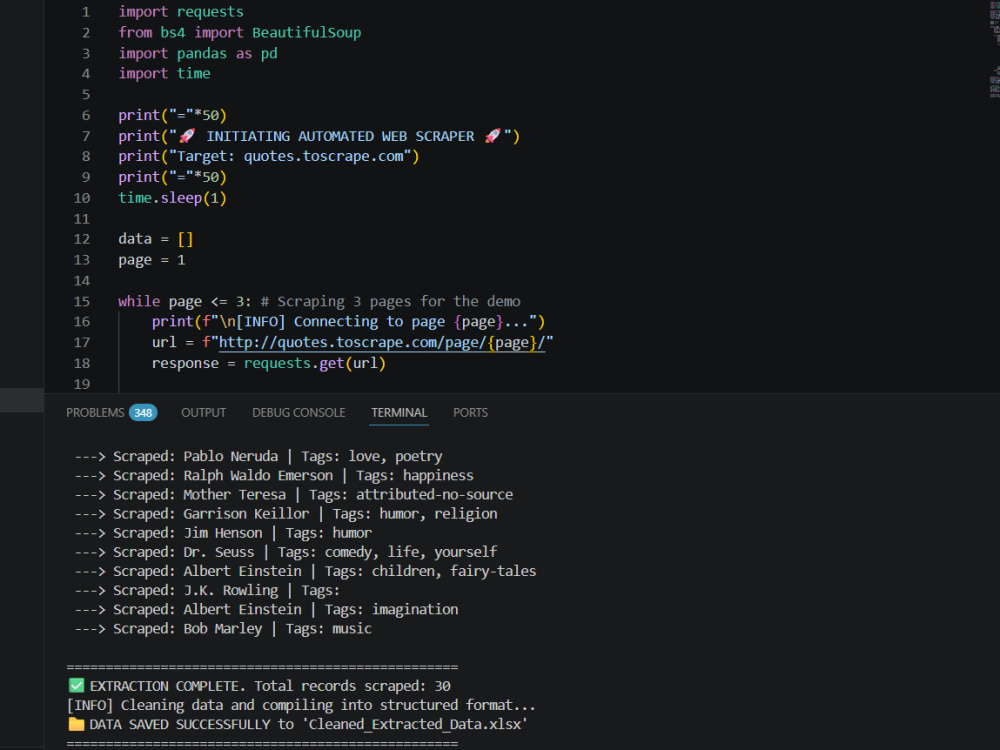The image size is (1000, 750).
Task: Click the 'Scraped: Dr. Seuss' terminal line
Action: click(x=286, y=552)
